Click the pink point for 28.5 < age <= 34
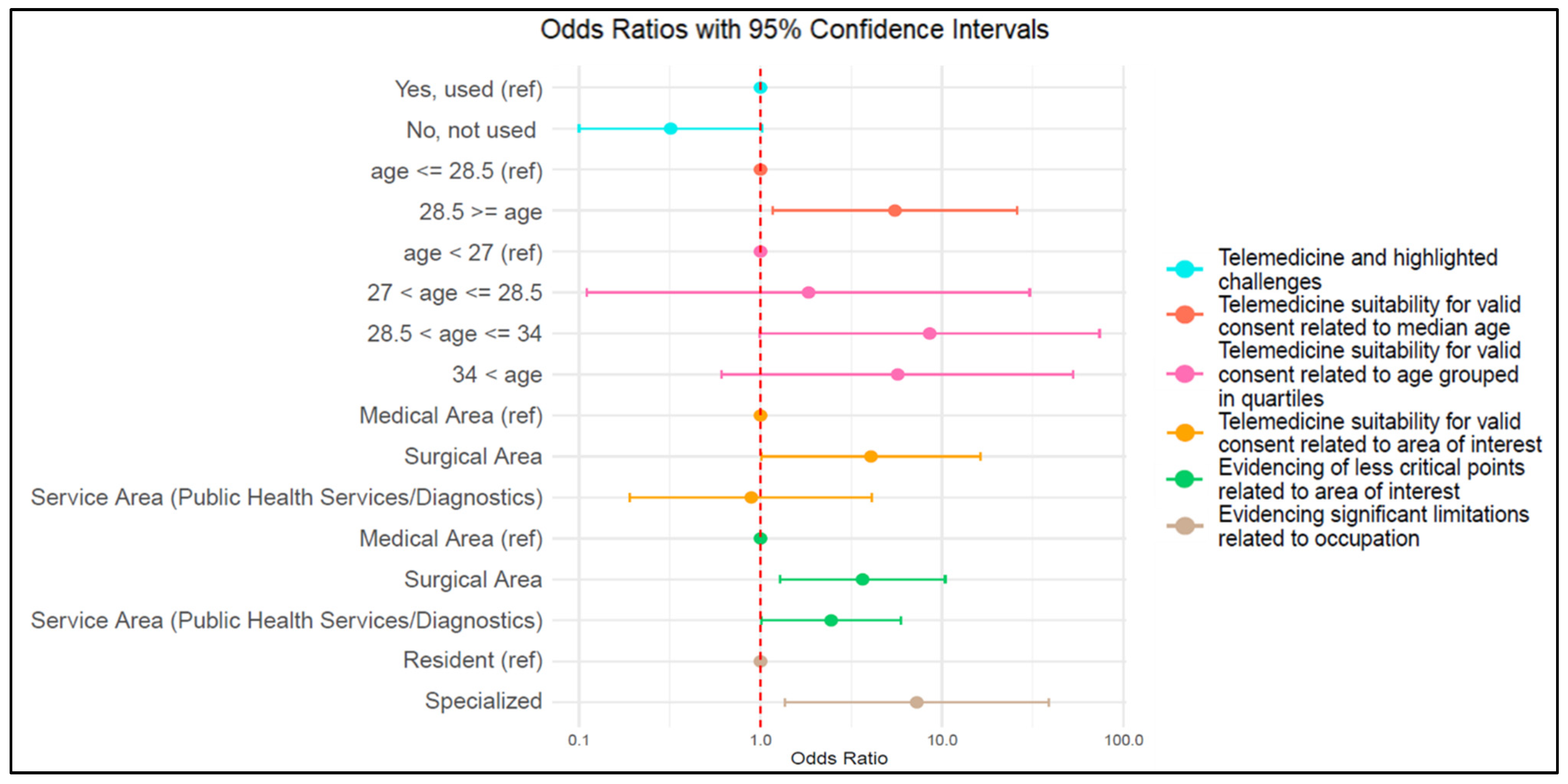Screen dimensions: 1568x784 929,334
